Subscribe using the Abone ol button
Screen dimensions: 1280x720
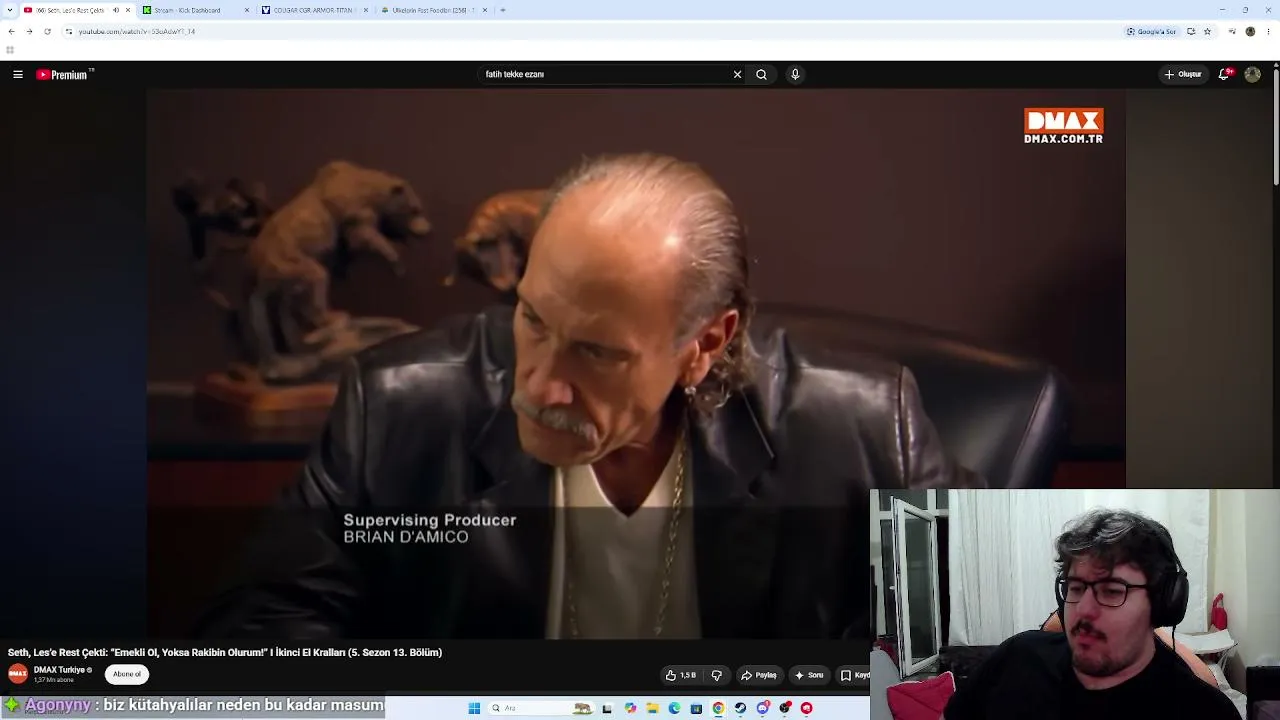(127, 674)
